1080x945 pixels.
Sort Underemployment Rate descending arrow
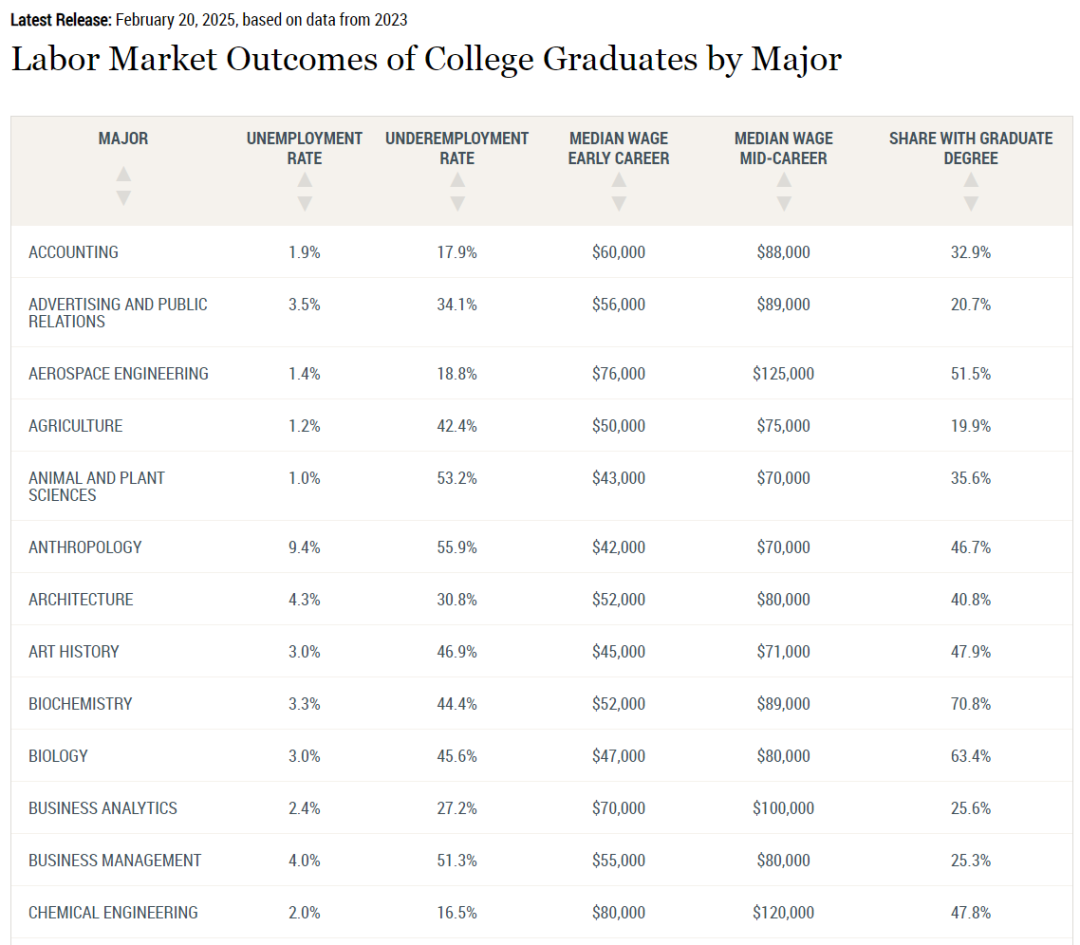pos(457,203)
